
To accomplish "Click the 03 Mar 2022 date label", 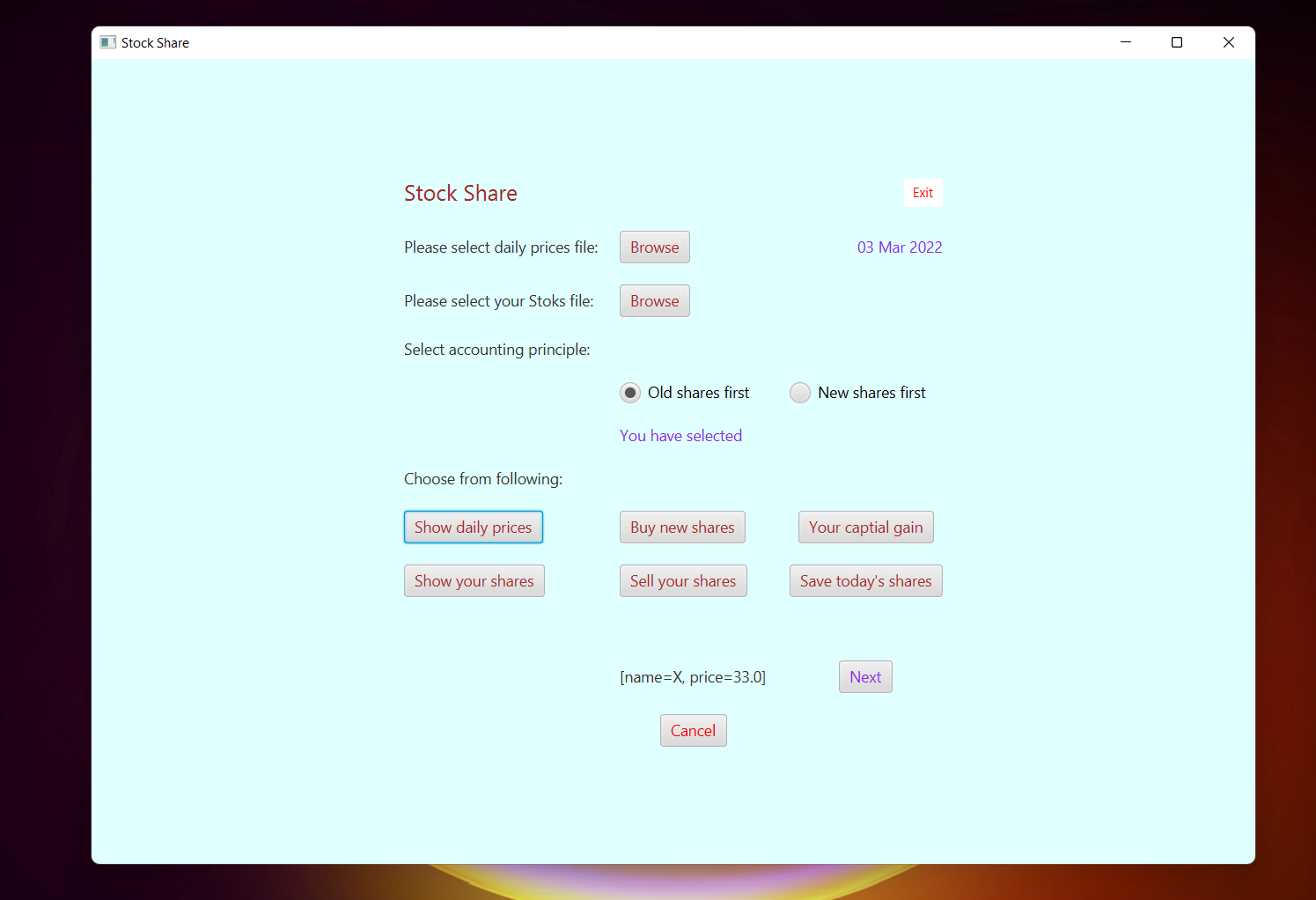I will pos(900,247).
